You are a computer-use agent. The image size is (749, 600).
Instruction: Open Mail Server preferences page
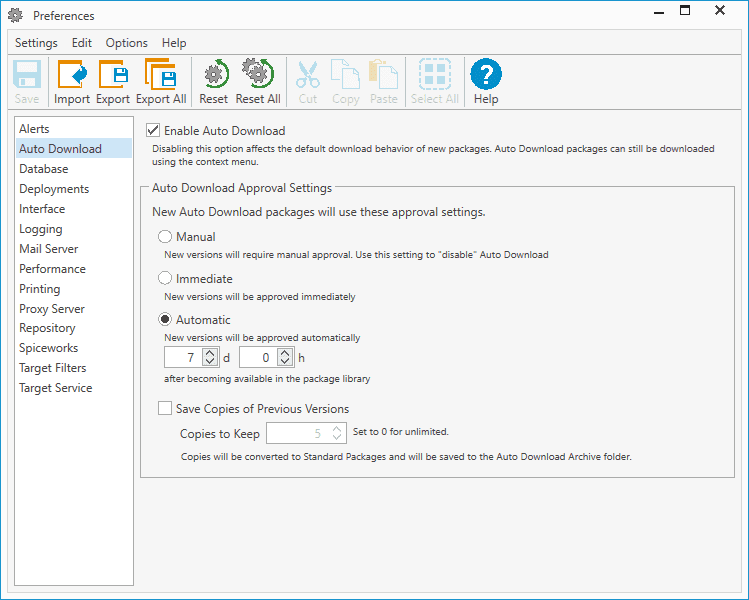[74, 249]
